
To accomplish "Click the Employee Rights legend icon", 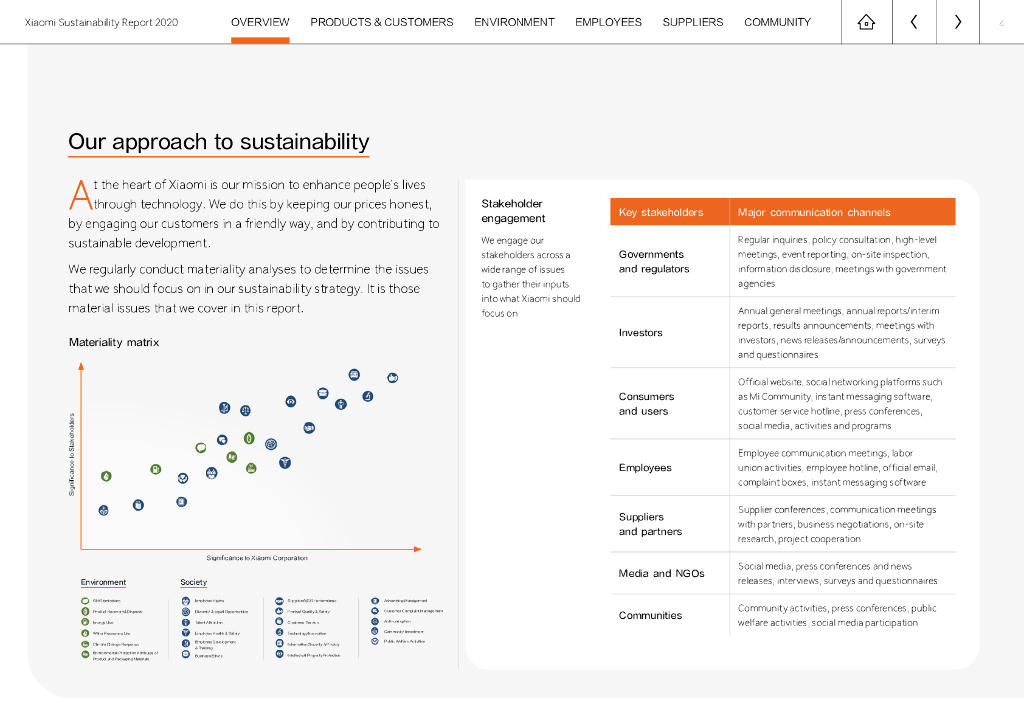I will click(185, 601).
